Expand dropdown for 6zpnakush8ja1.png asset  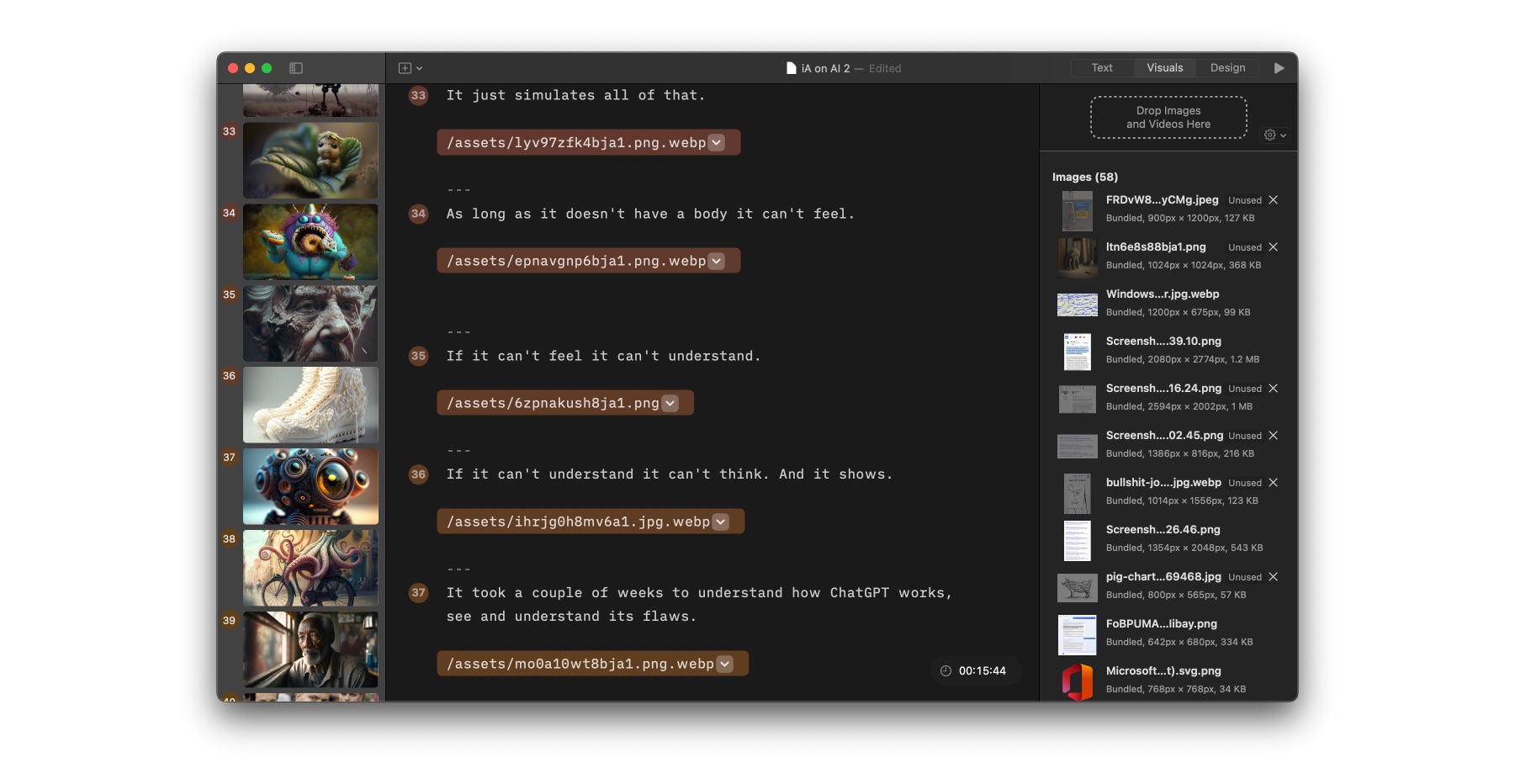tap(670, 404)
